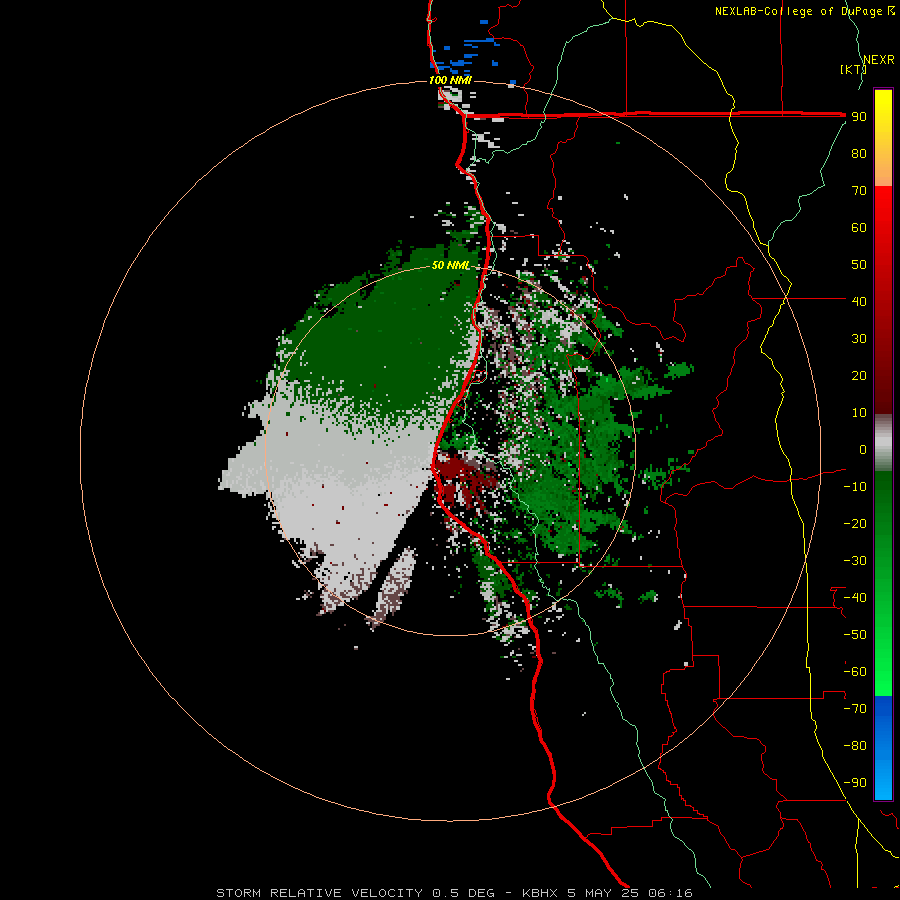The width and height of the screenshot is (900, 900).
Task: Click the blue segment of the color bar
Action: coord(883,748)
